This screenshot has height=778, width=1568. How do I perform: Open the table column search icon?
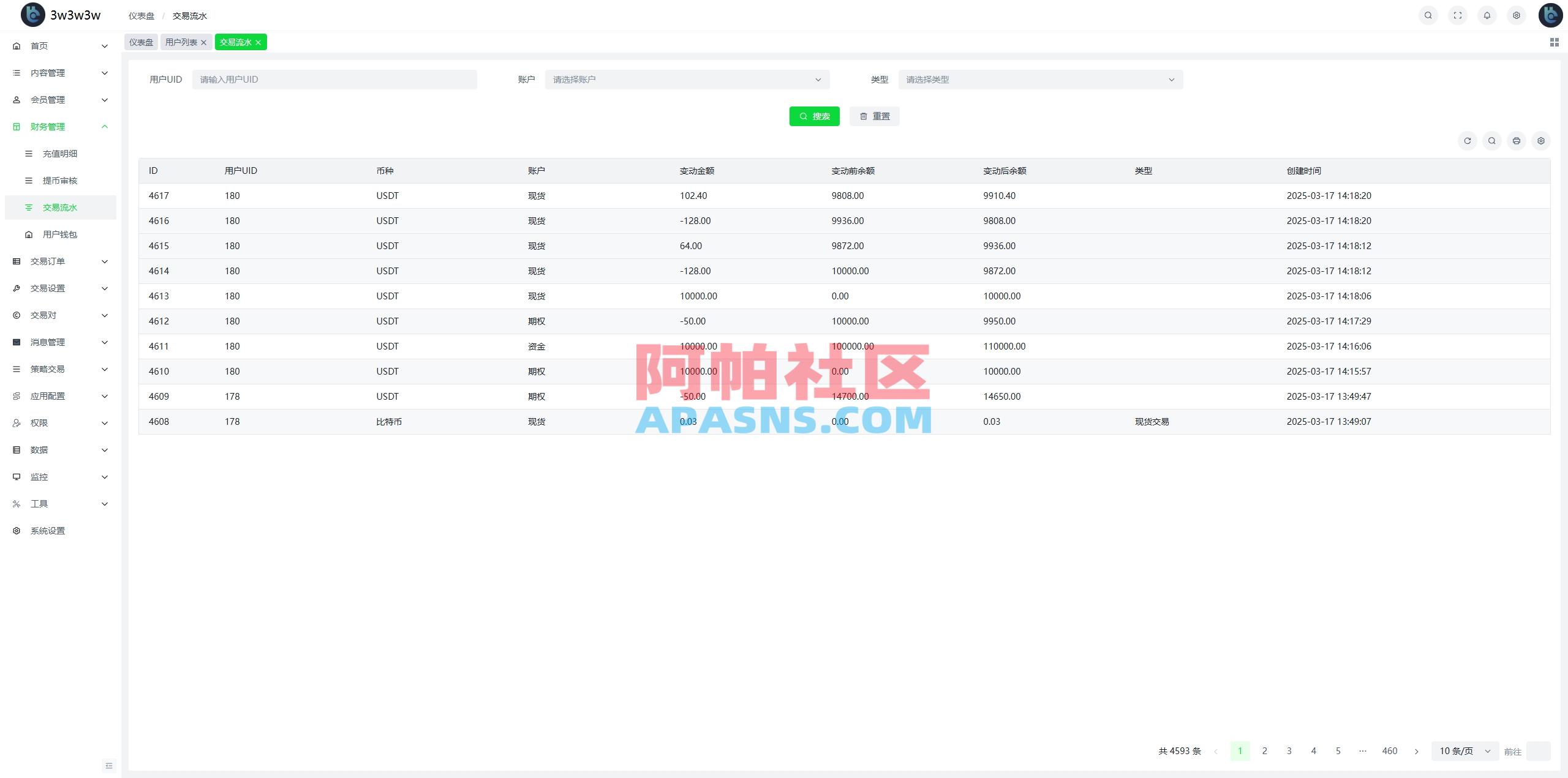coord(1492,140)
